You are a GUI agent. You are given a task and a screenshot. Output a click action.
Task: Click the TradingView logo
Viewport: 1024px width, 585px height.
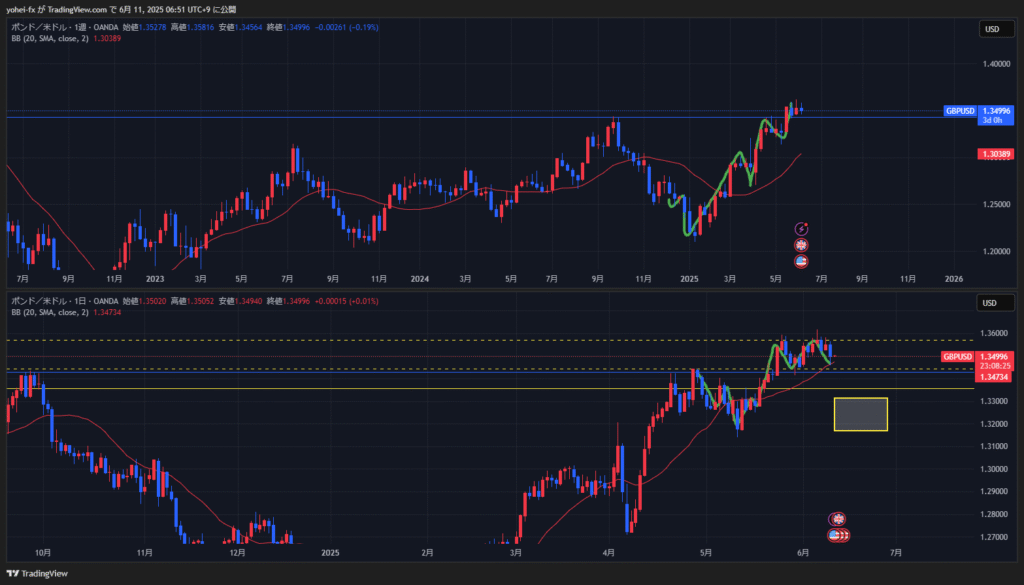pyautogui.click(x=37, y=573)
